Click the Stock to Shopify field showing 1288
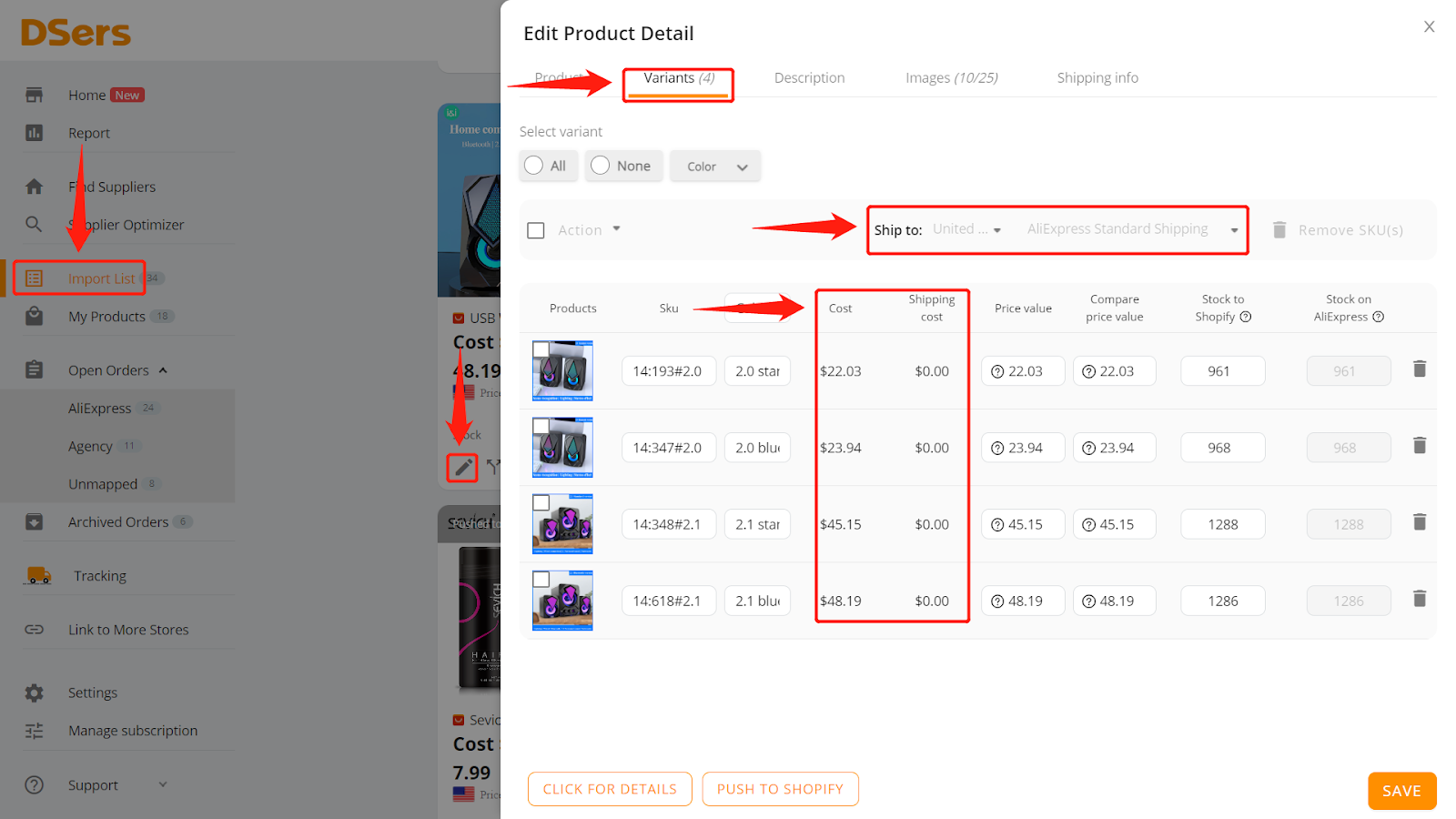This screenshot has height=819, width=1456. pos(1223,524)
